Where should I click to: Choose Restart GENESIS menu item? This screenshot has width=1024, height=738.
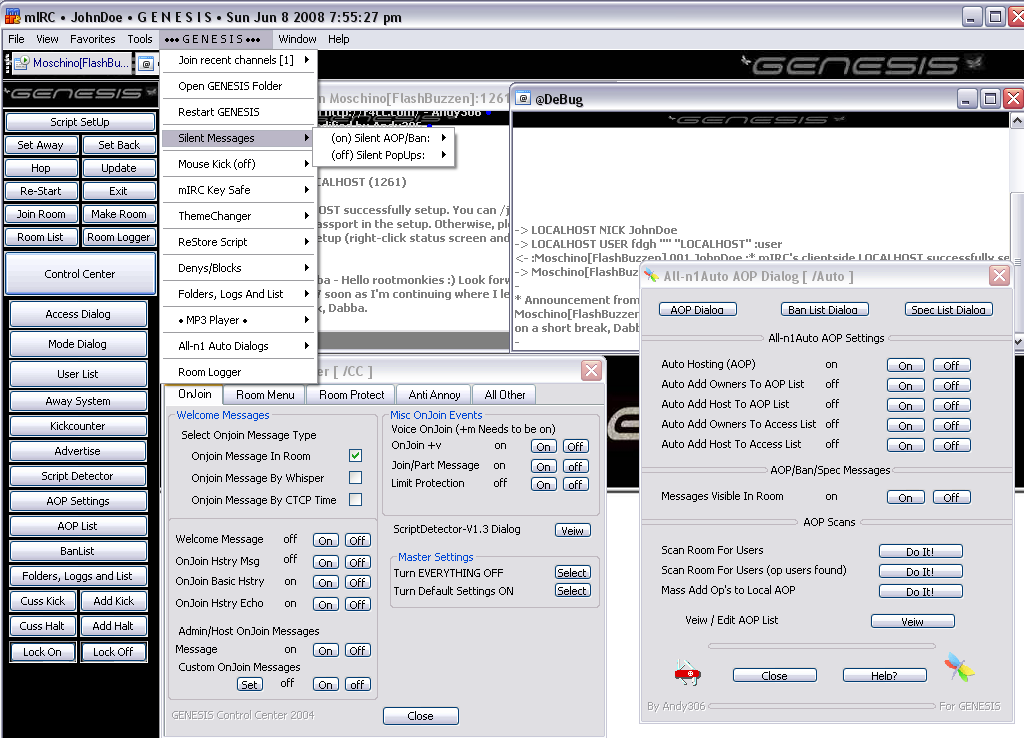tap(239, 112)
